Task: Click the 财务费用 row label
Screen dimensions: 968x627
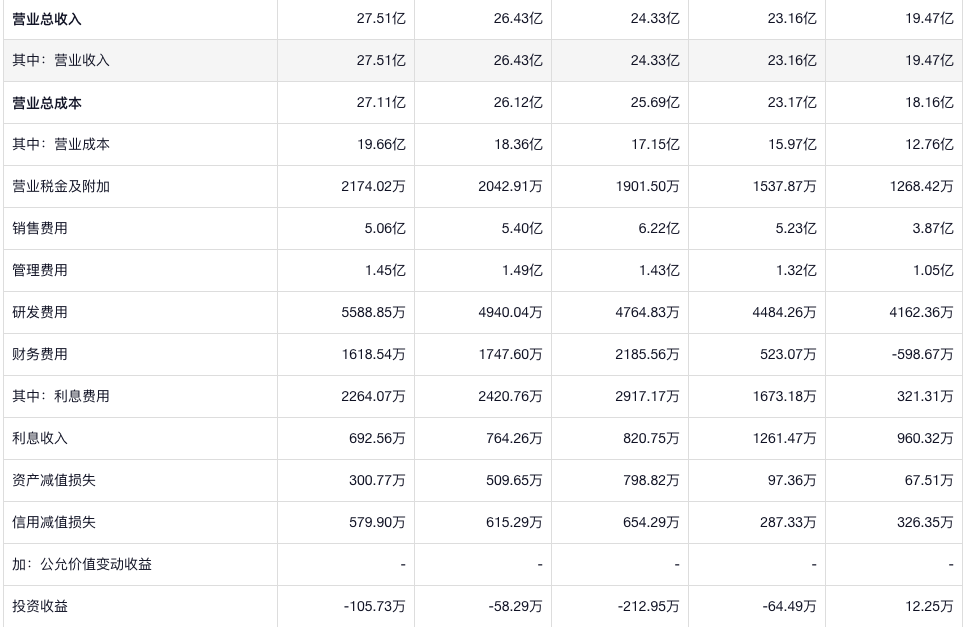Action: (40, 355)
